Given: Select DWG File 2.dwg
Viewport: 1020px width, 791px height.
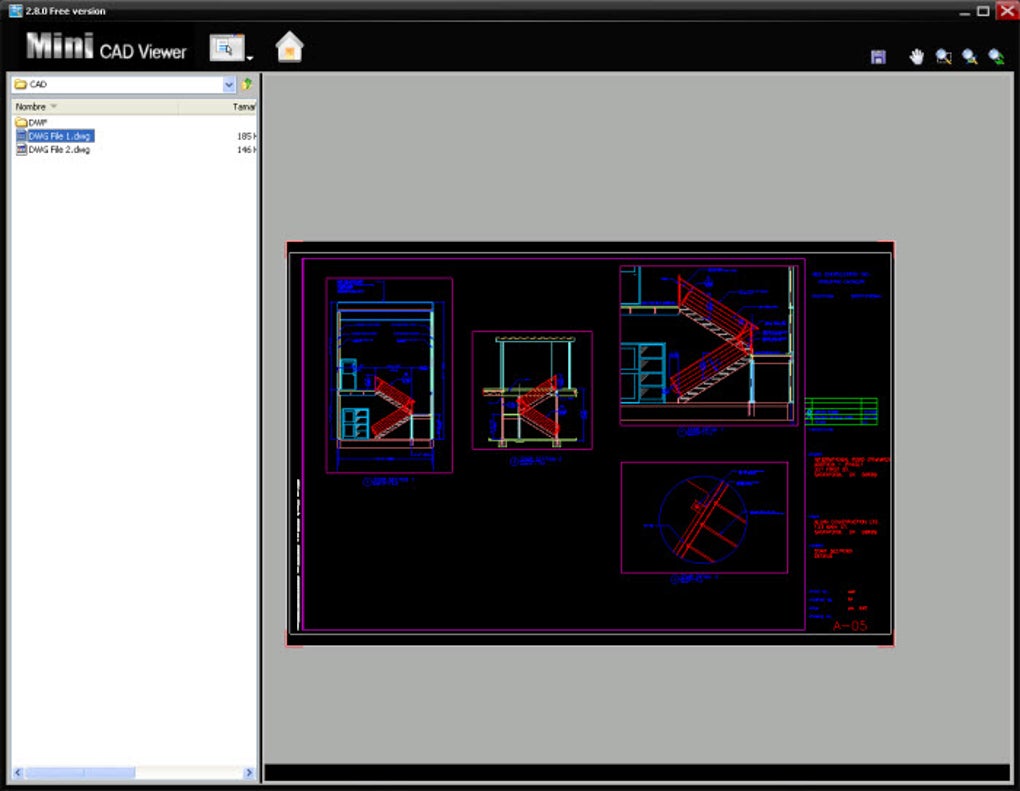Looking at the screenshot, I should [x=53, y=150].
